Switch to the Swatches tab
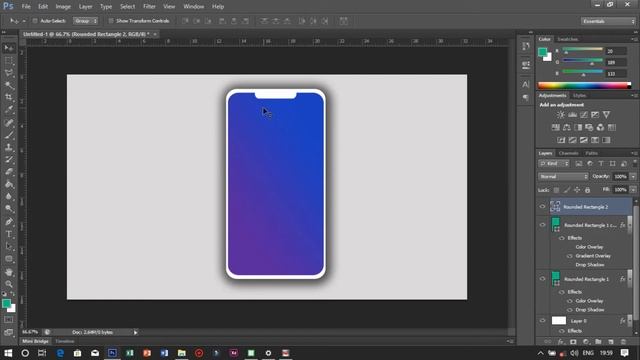Viewport: 640px width, 360px height. 567,39
